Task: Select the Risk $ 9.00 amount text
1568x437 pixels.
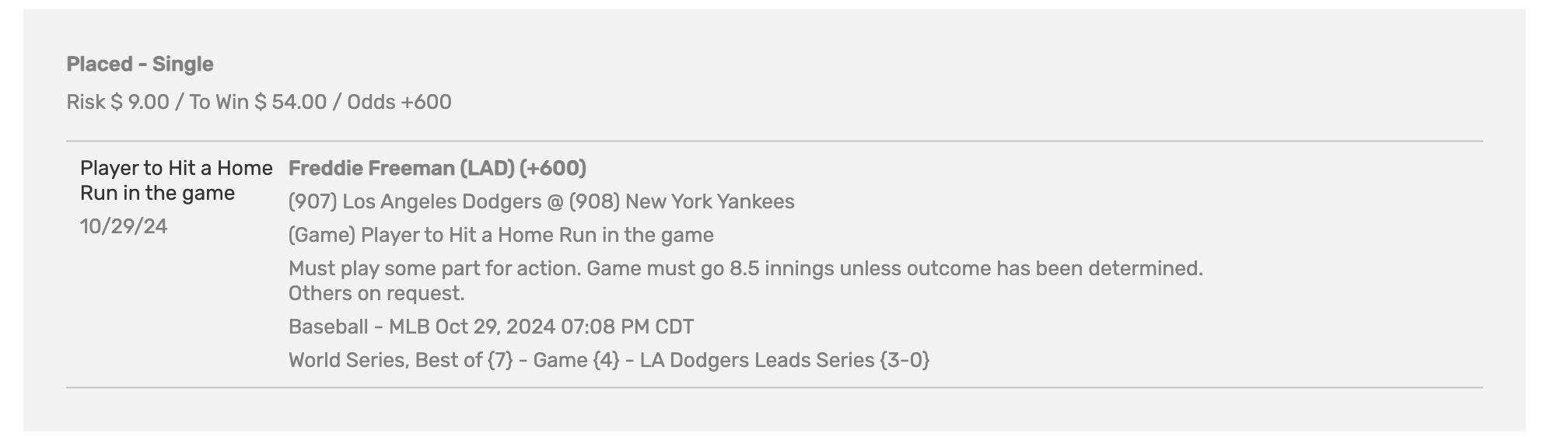Action: (117, 102)
